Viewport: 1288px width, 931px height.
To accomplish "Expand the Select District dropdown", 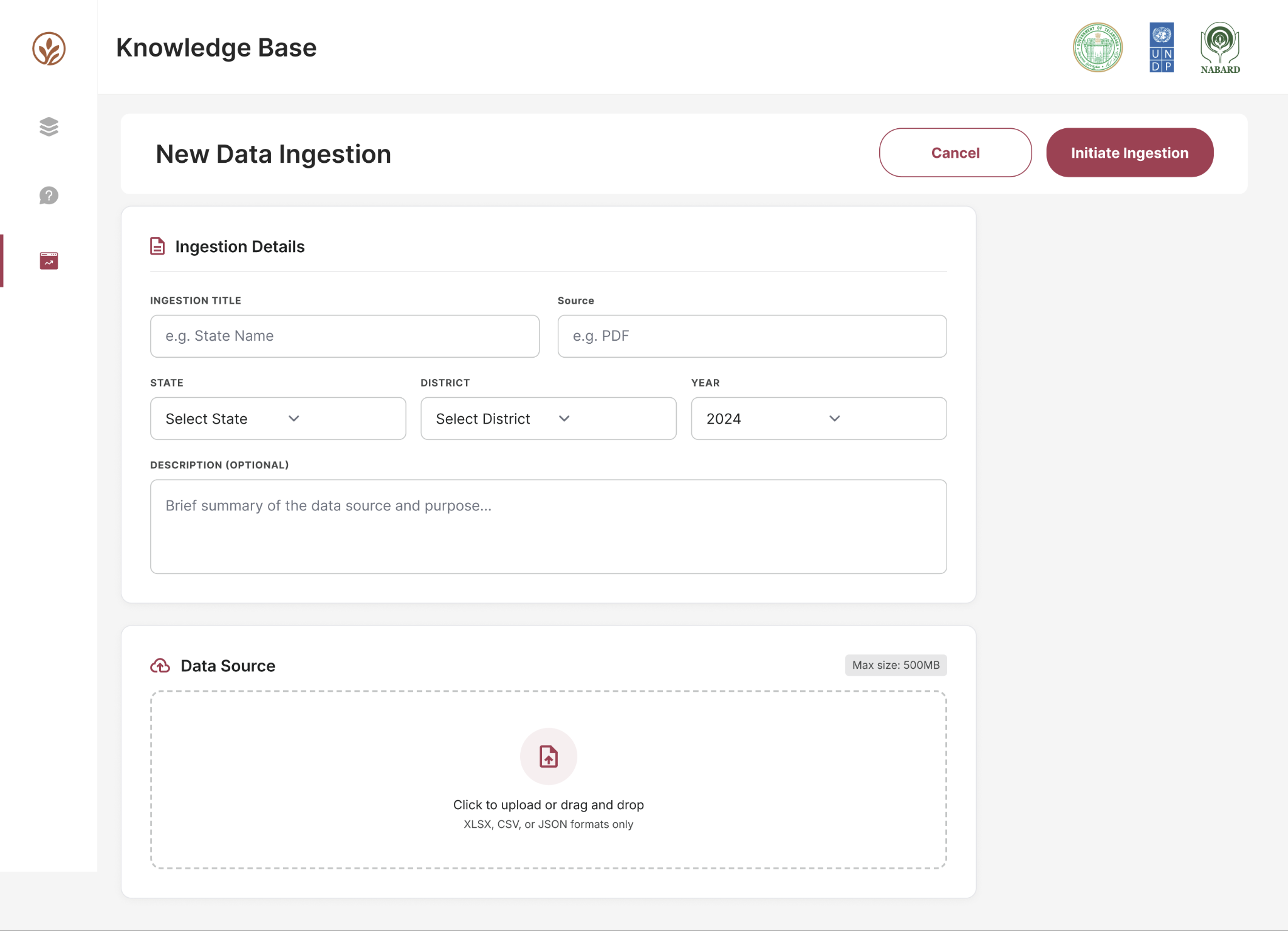I will [548, 419].
